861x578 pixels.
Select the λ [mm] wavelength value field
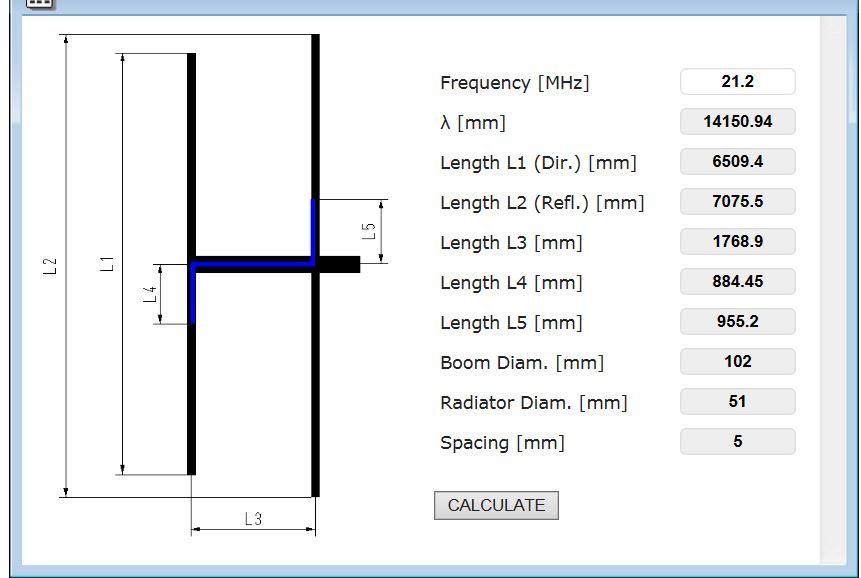point(737,122)
